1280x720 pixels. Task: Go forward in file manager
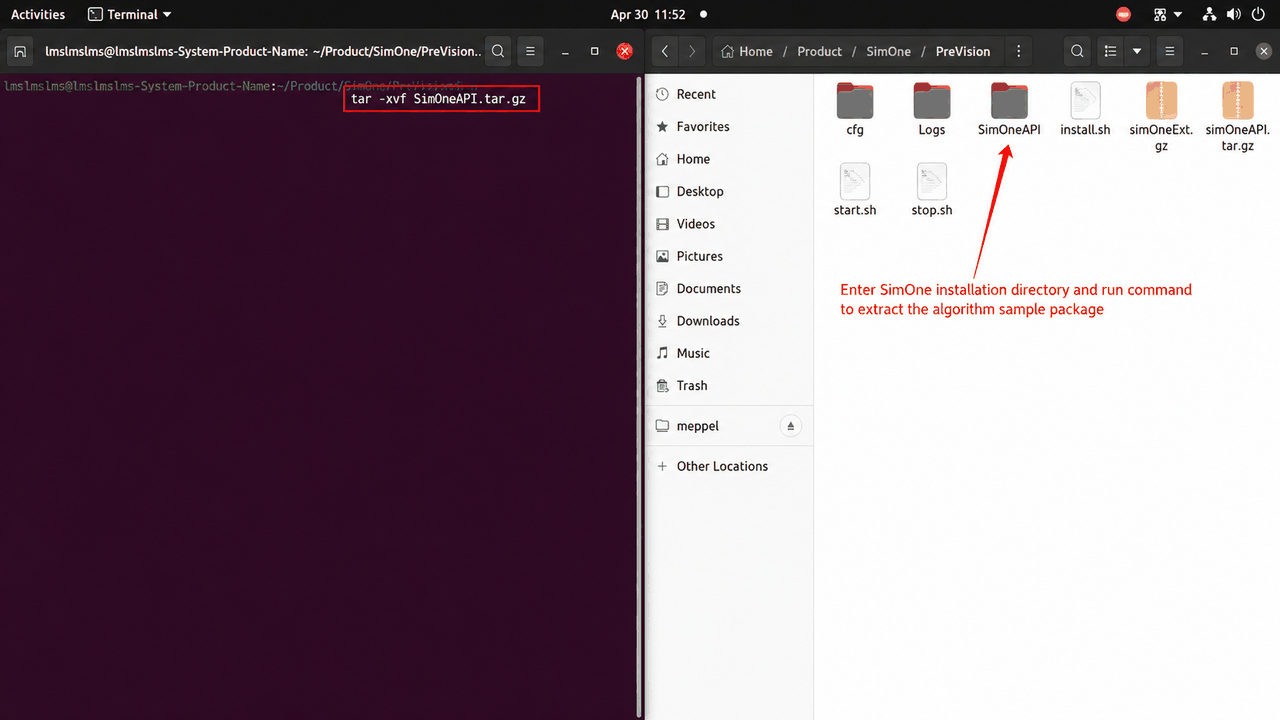pos(692,51)
